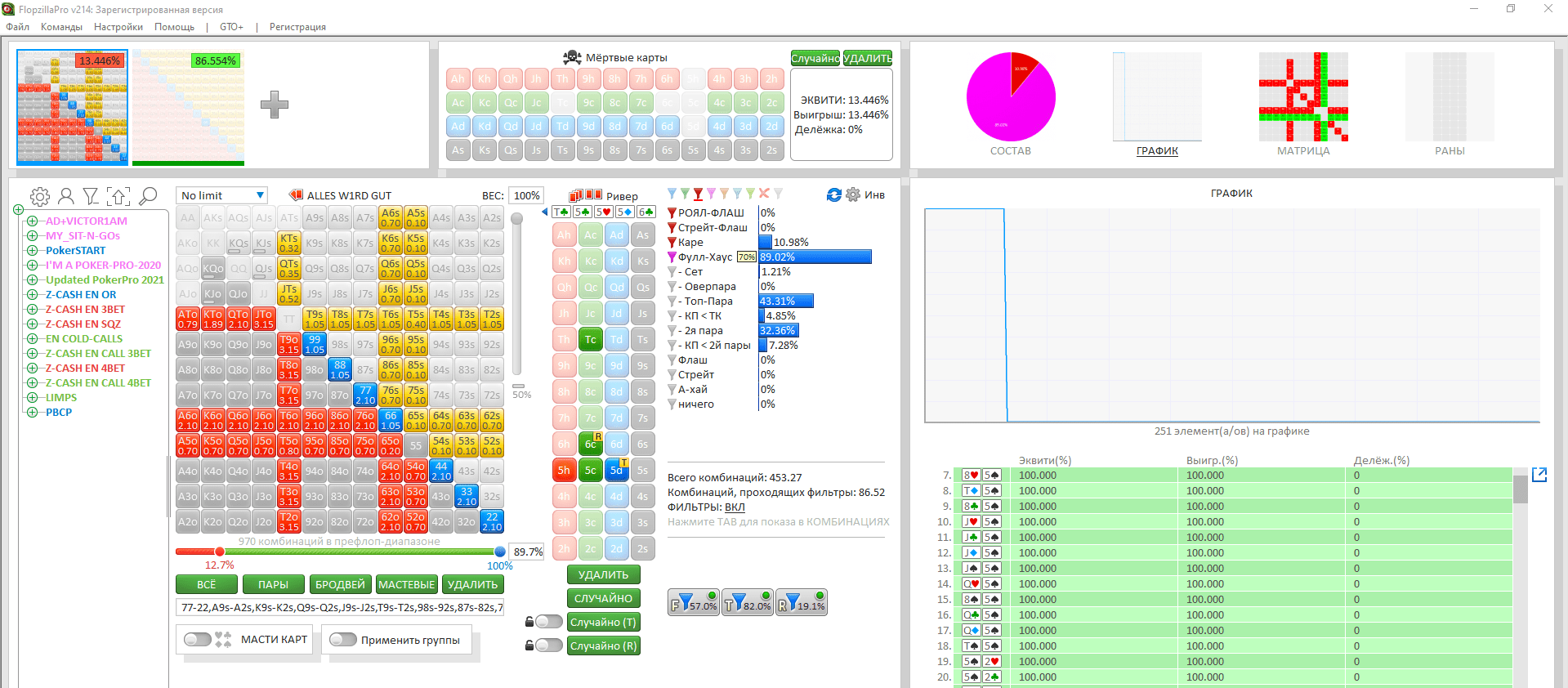The height and width of the screenshot is (688, 1568).
Task: Click the River filter button showing 19.1%
Action: [x=801, y=604]
